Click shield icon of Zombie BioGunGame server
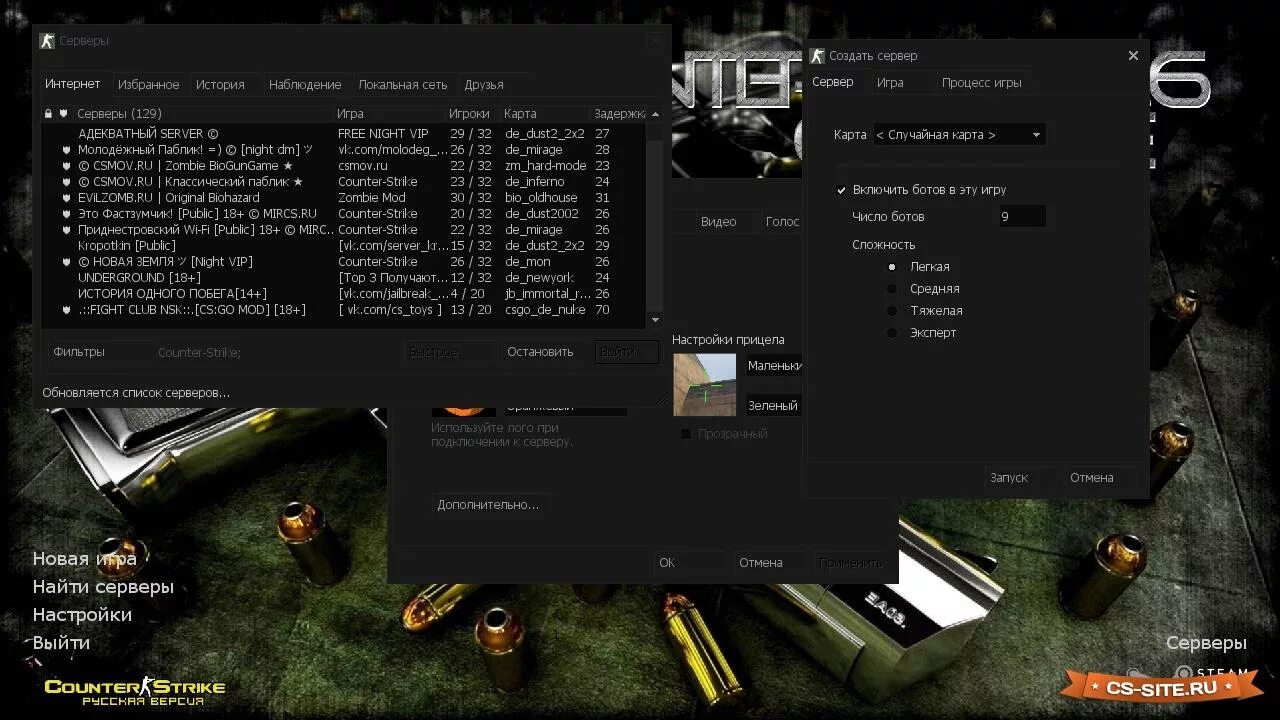The width and height of the screenshot is (1280, 720). pos(67,166)
